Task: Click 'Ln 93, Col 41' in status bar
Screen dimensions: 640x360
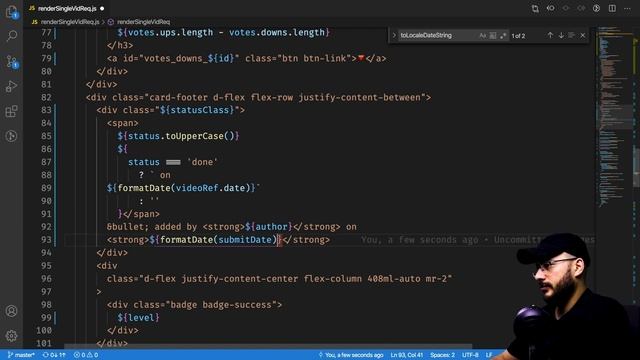Action: pos(407,355)
